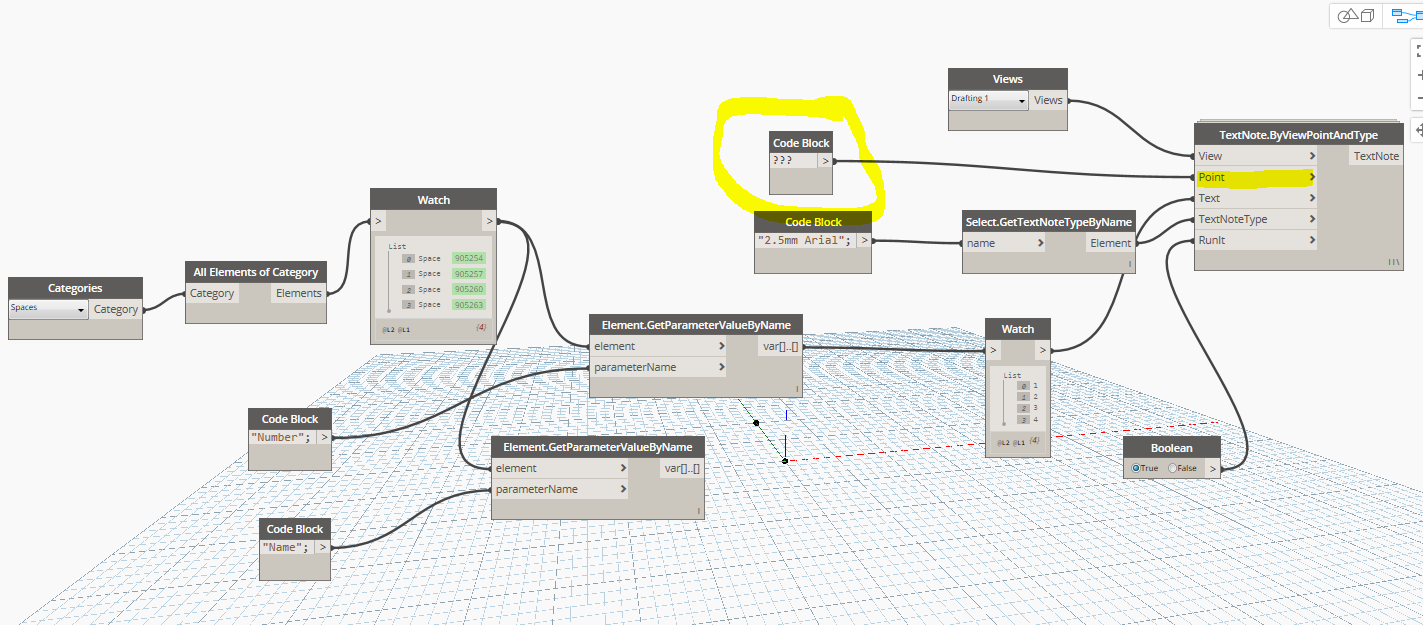Click the output arrow of the Spaces Watch node
1423x625 pixels.
[x=488, y=221]
